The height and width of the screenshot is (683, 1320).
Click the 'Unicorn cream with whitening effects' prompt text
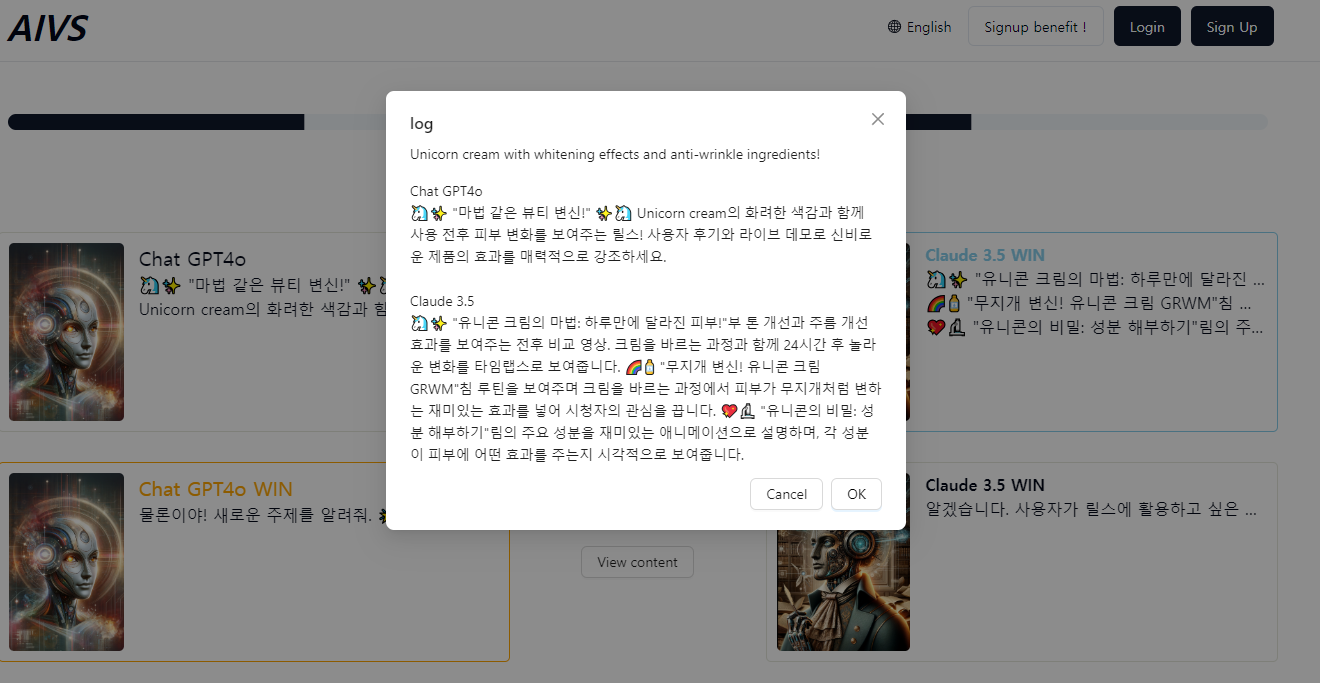tap(615, 155)
